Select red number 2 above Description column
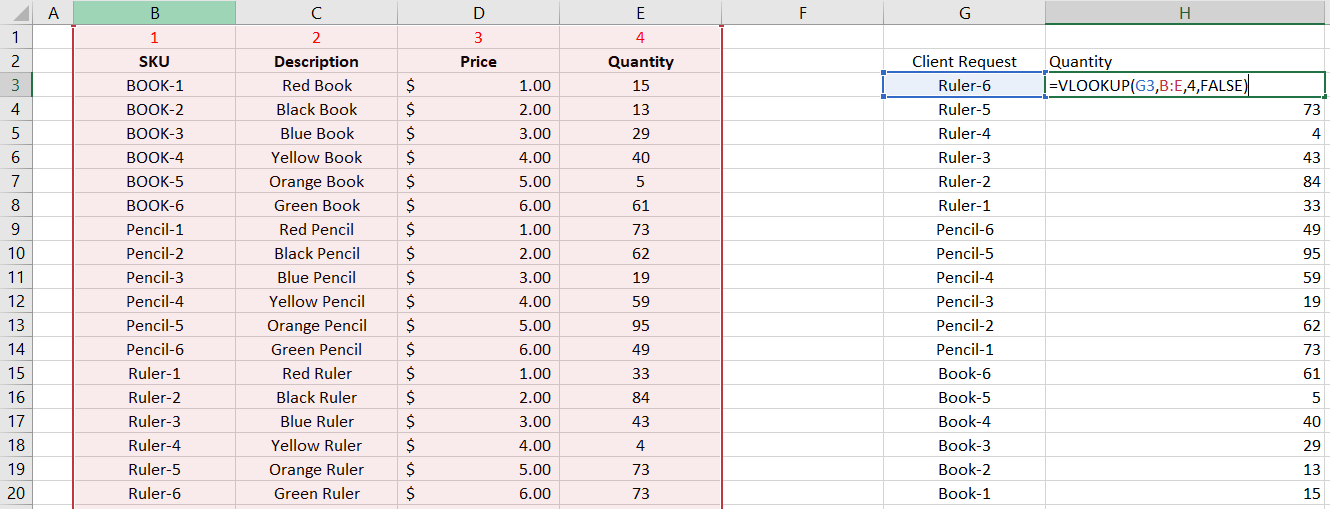The height and width of the screenshot is (509, 1330). pyautogui.click(x=317, y=38)
